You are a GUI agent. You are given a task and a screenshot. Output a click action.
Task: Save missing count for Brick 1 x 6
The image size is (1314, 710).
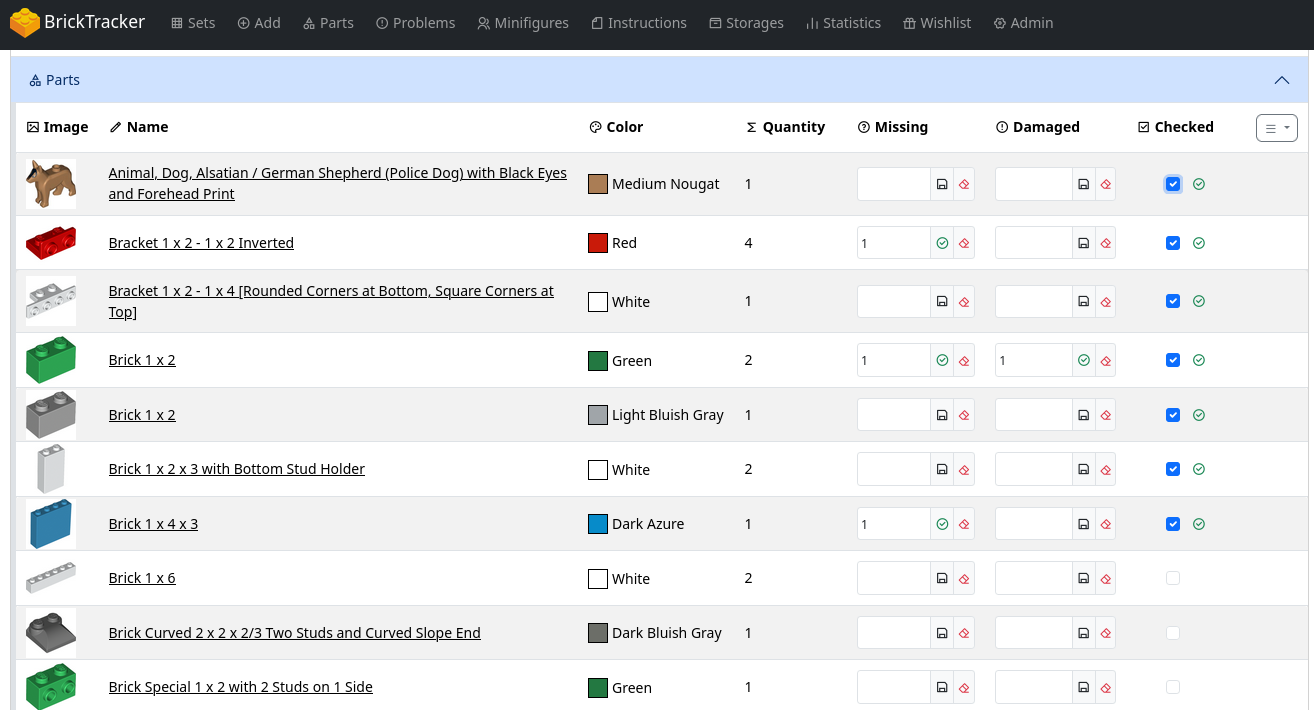(x=942, y=578)
